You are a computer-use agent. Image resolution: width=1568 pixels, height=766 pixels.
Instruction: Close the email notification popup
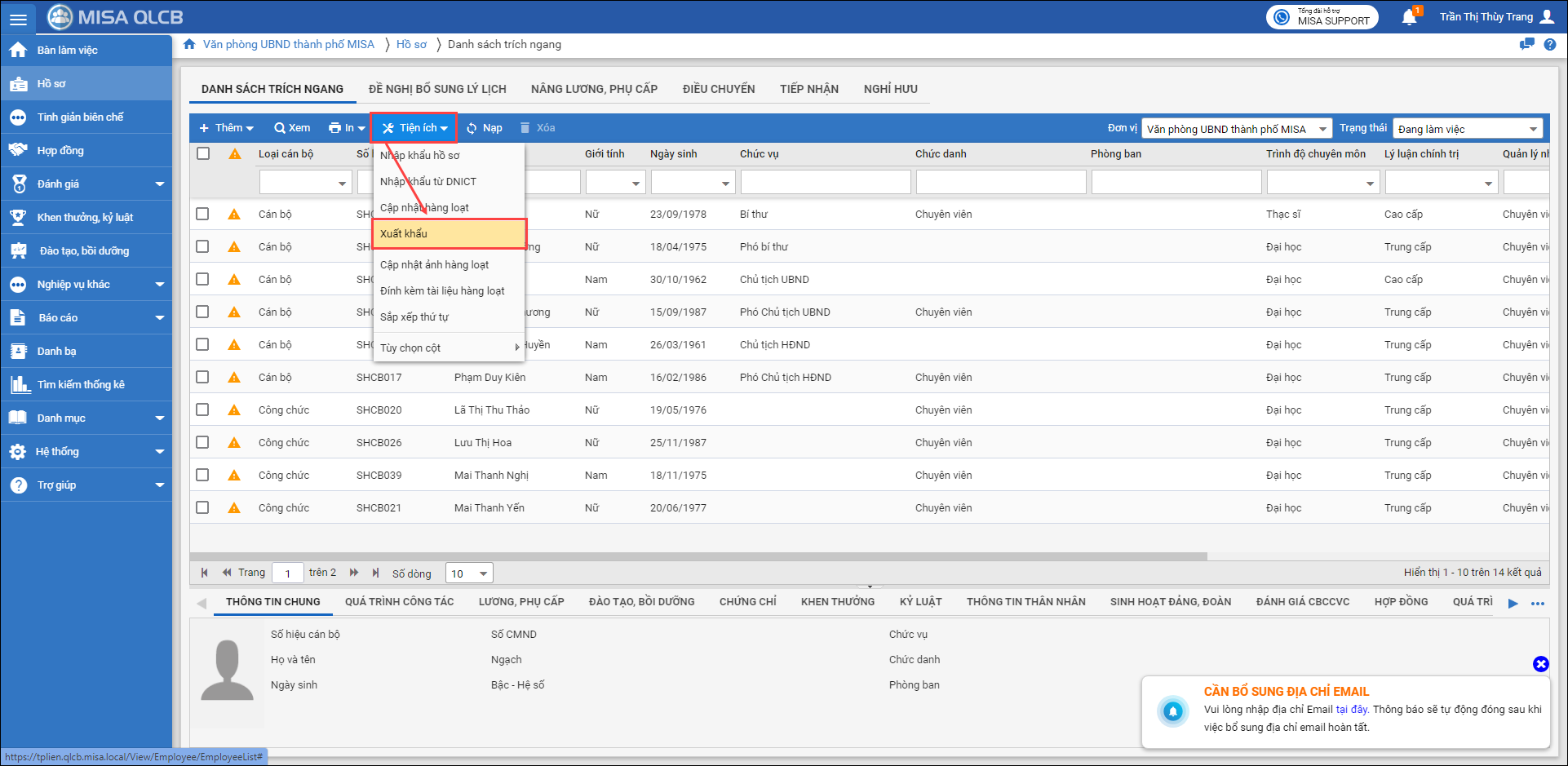[x=1540, y=664]
